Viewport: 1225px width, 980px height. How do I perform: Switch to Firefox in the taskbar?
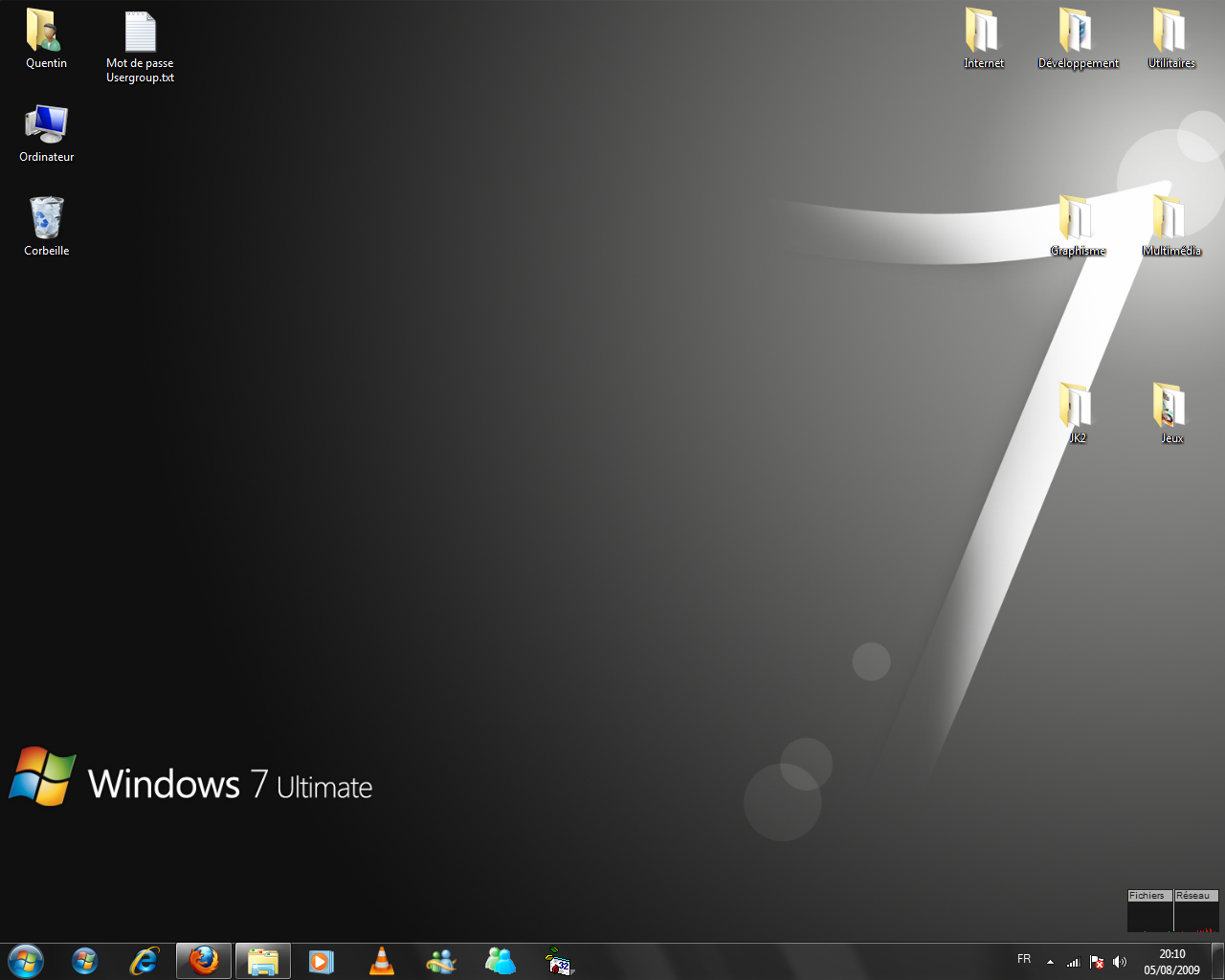pyautogui.click(x=204, y=961)
